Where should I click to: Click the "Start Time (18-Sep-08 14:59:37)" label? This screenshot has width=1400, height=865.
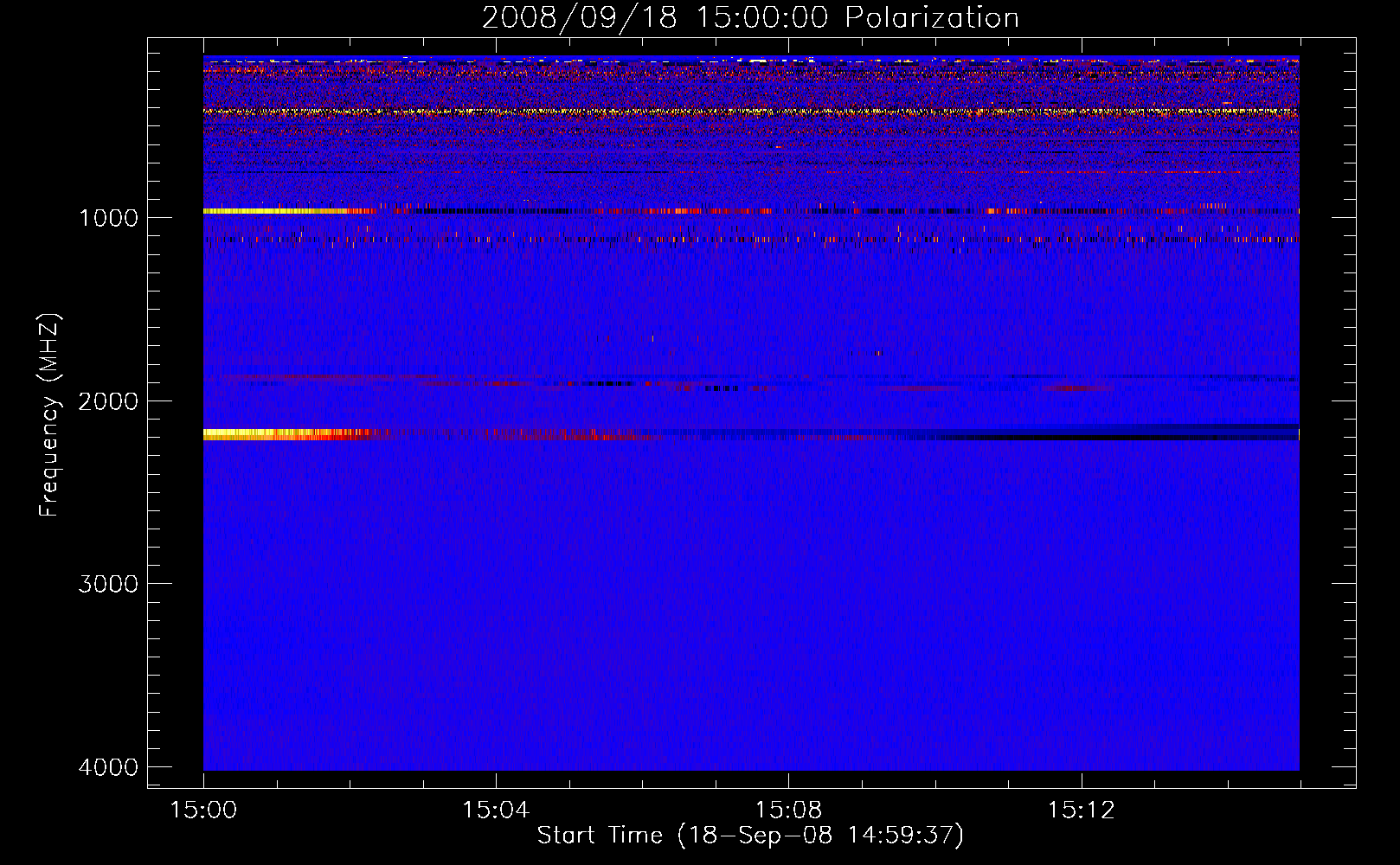pyautogui.click(x=750, y=836)
